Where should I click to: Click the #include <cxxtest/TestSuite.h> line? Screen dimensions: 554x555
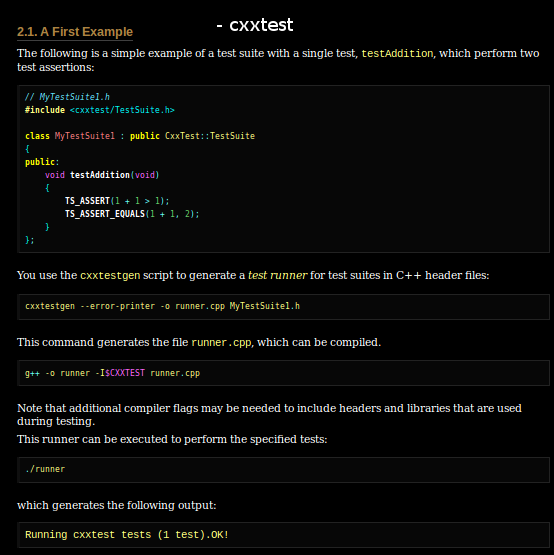(100, 110)
